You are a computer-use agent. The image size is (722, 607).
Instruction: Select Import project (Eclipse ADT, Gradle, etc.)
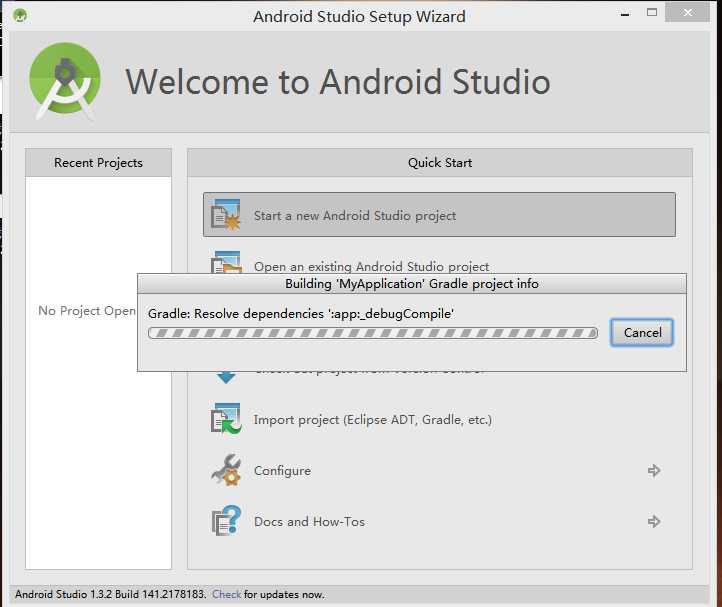click(373, 420)
